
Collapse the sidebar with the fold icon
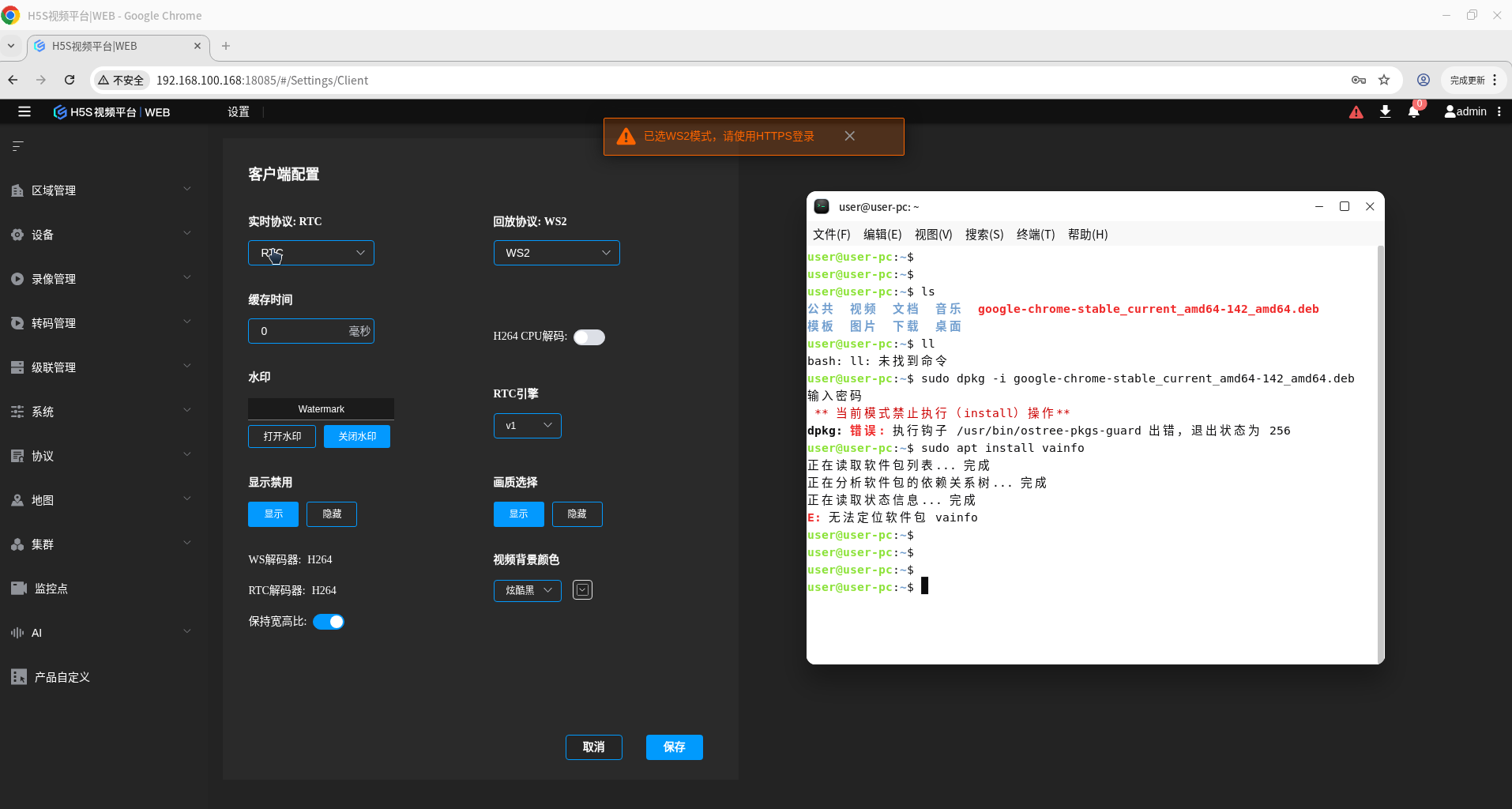[x=18, y=146]
